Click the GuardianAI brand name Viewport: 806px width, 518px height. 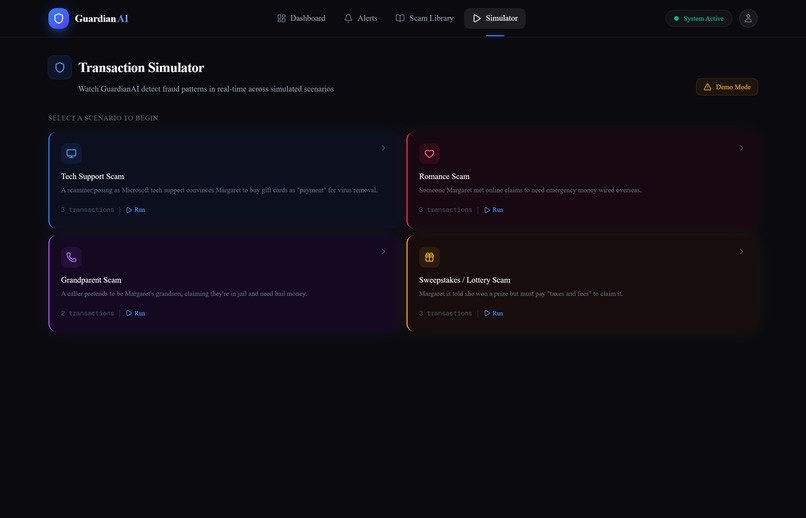click(x=101, y=18)
